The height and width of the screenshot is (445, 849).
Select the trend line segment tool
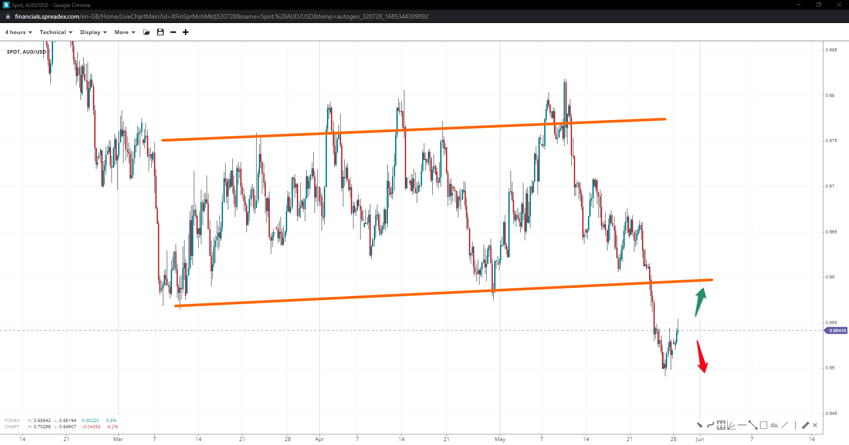[753, 425]
